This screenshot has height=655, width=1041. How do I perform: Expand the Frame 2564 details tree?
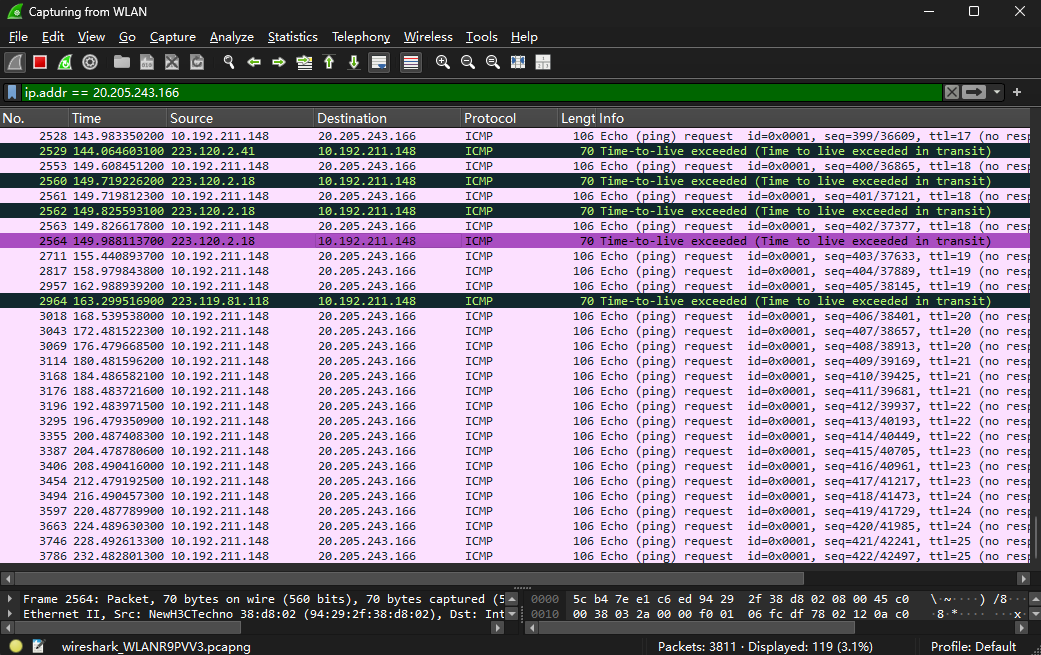pos(9,599)
